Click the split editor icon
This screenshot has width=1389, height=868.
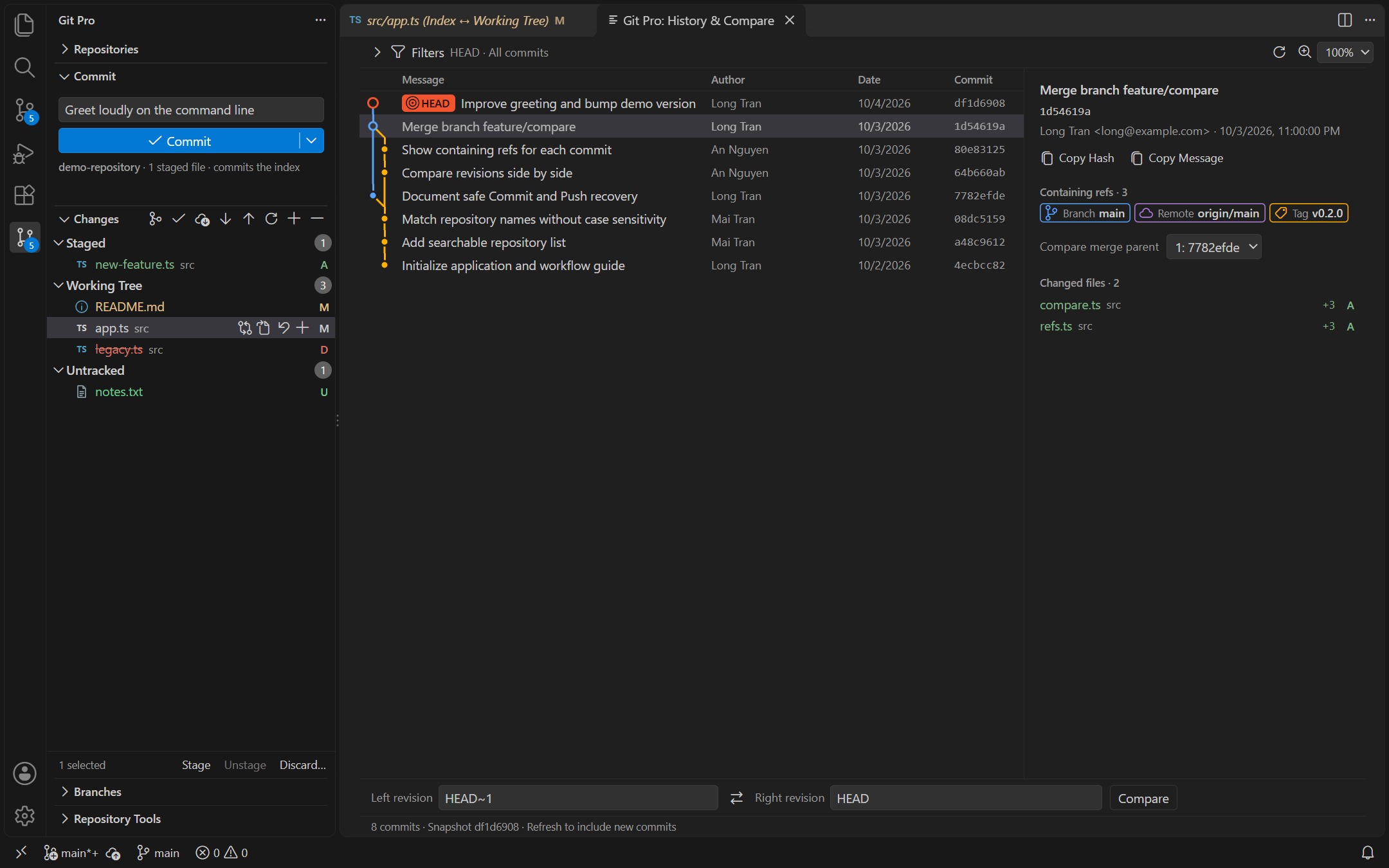1345,20
